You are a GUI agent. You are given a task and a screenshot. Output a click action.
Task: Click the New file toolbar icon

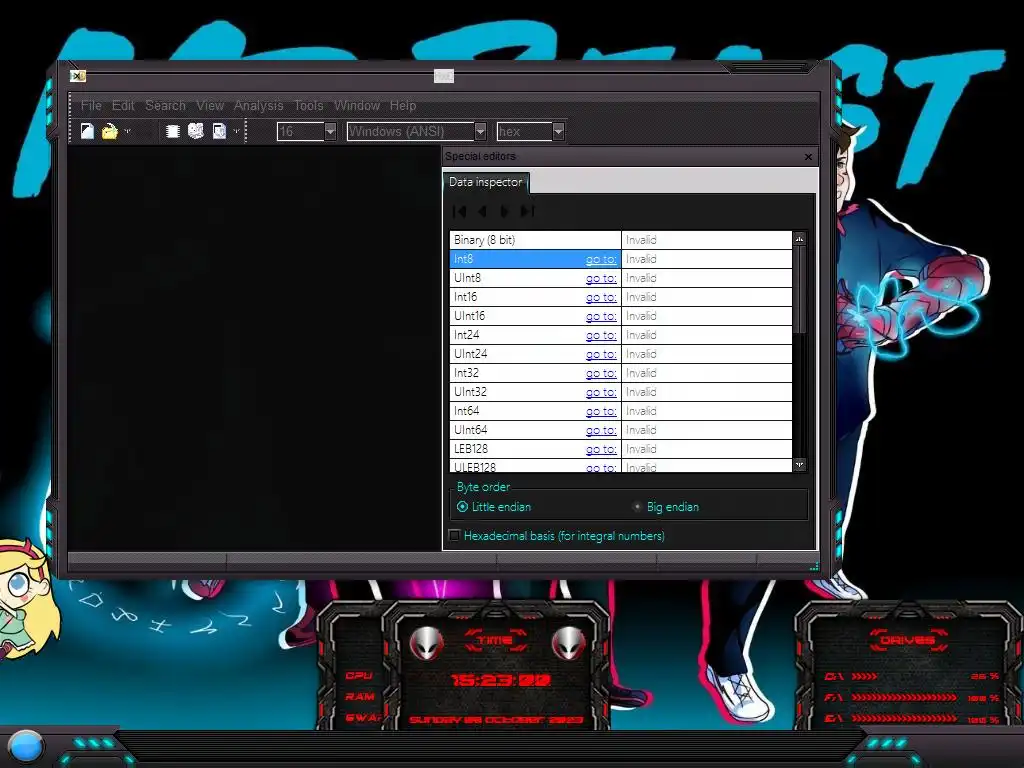88,131
